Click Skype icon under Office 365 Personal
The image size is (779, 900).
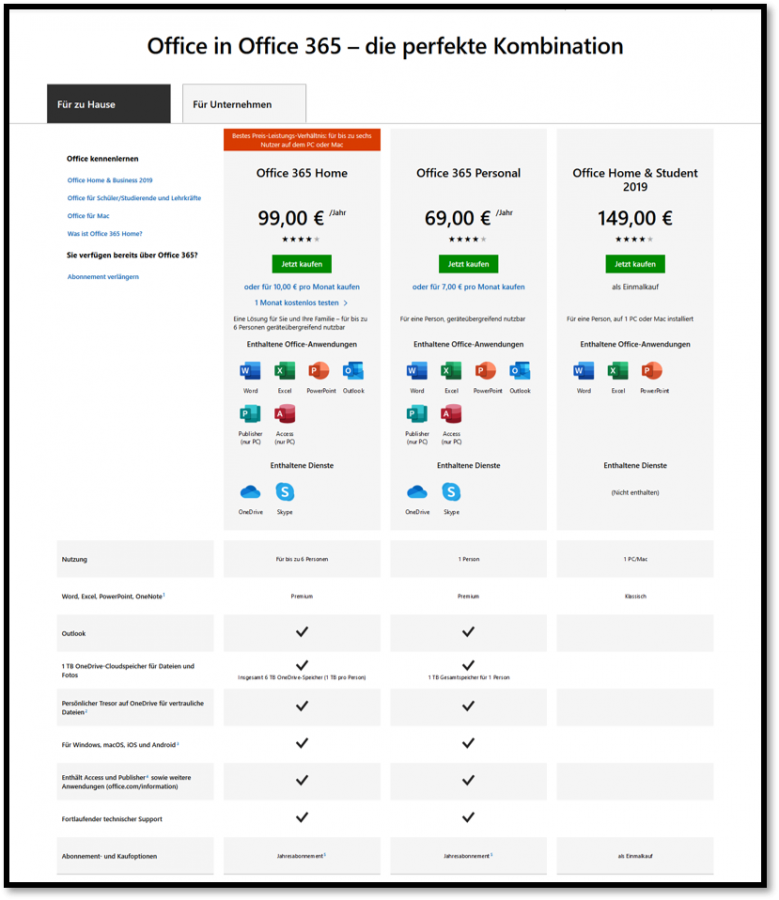coord(451,492)
